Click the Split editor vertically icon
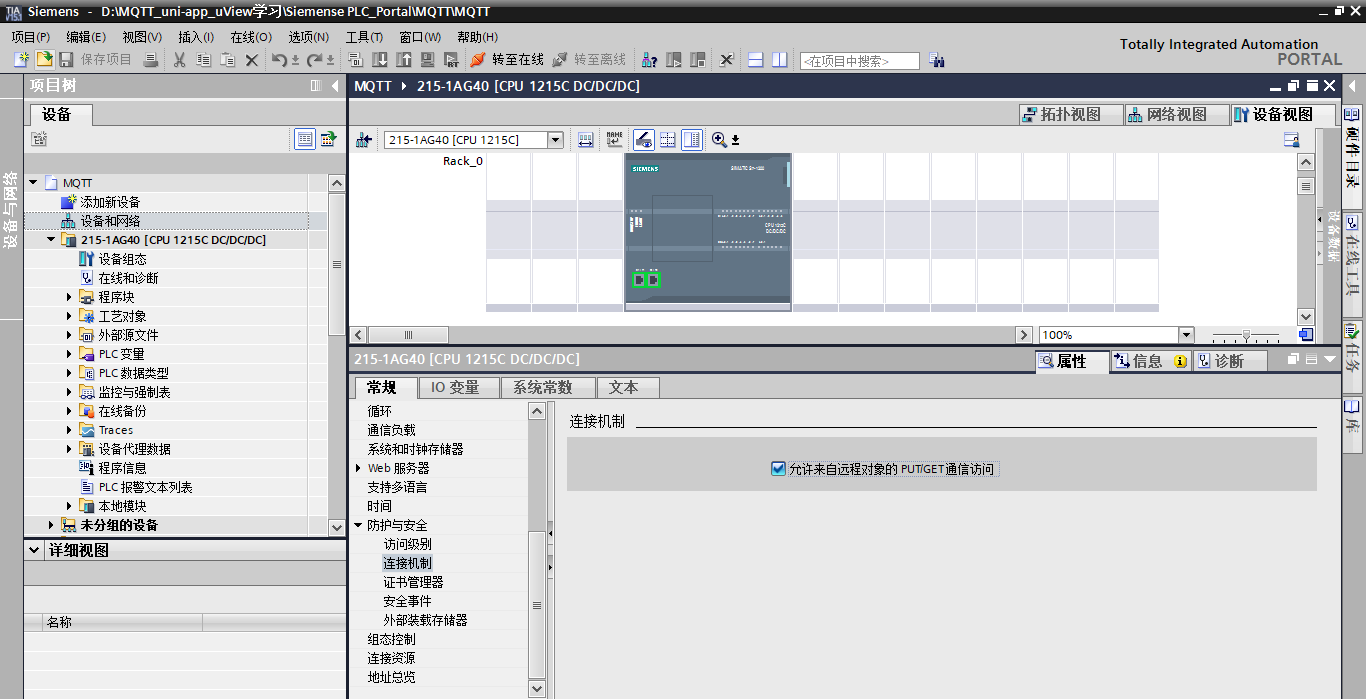The height and width of the screenshot is (699, 1366). click(780, 60)
